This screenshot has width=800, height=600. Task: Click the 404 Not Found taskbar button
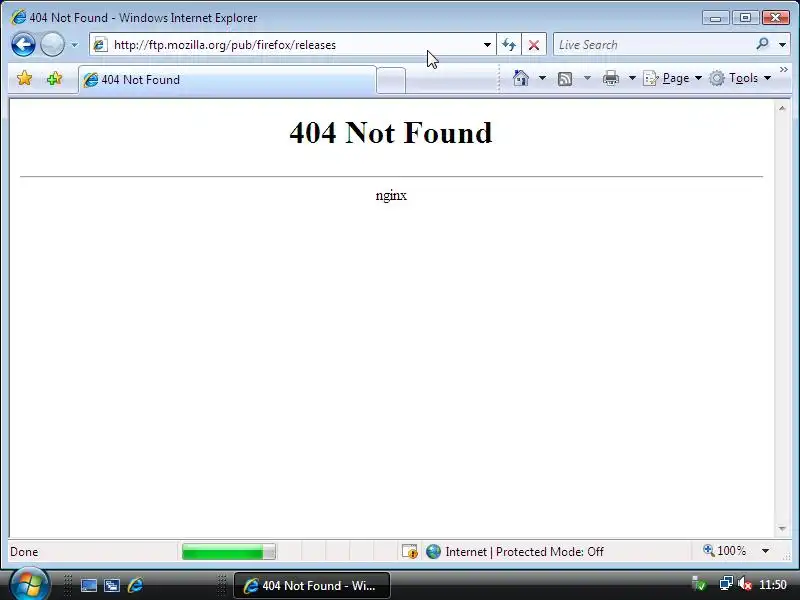click(312, 585)
